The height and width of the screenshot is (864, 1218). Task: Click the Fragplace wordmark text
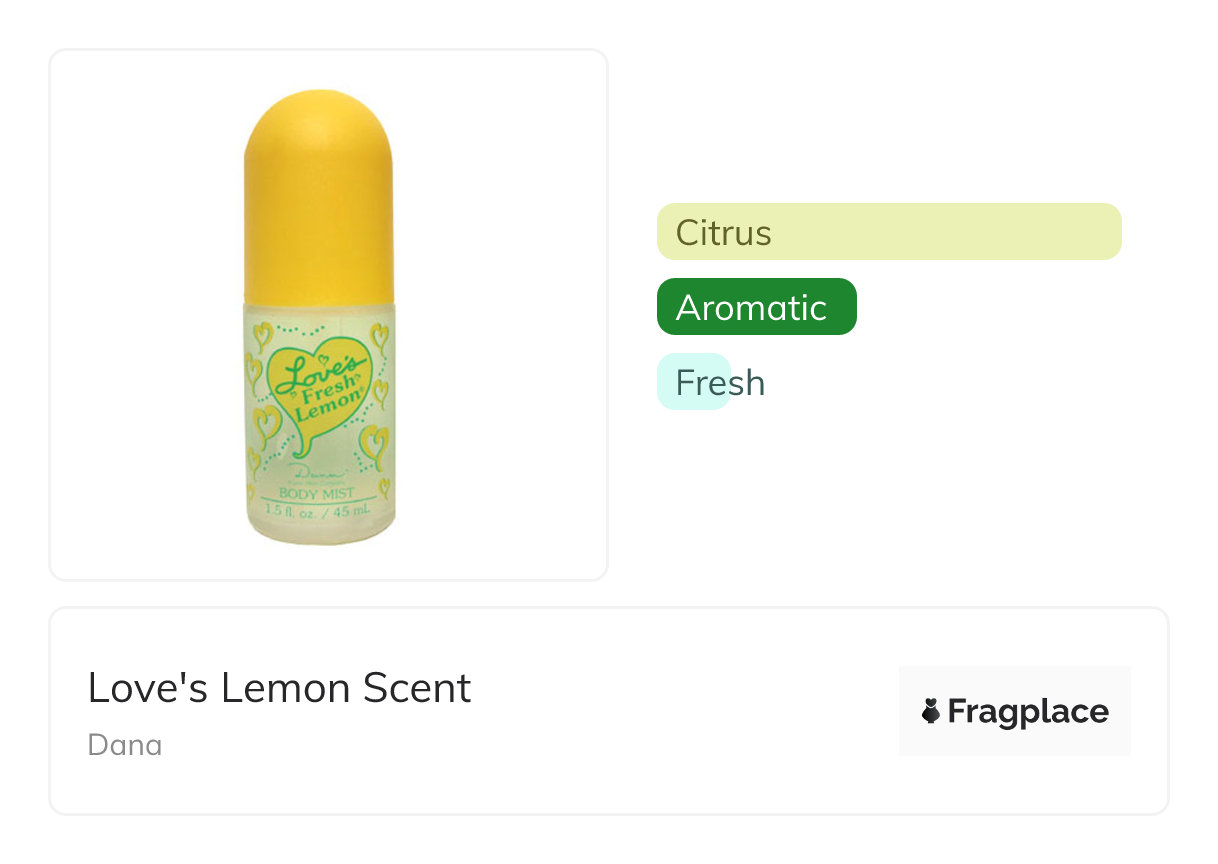click(x=1027, y=711)
